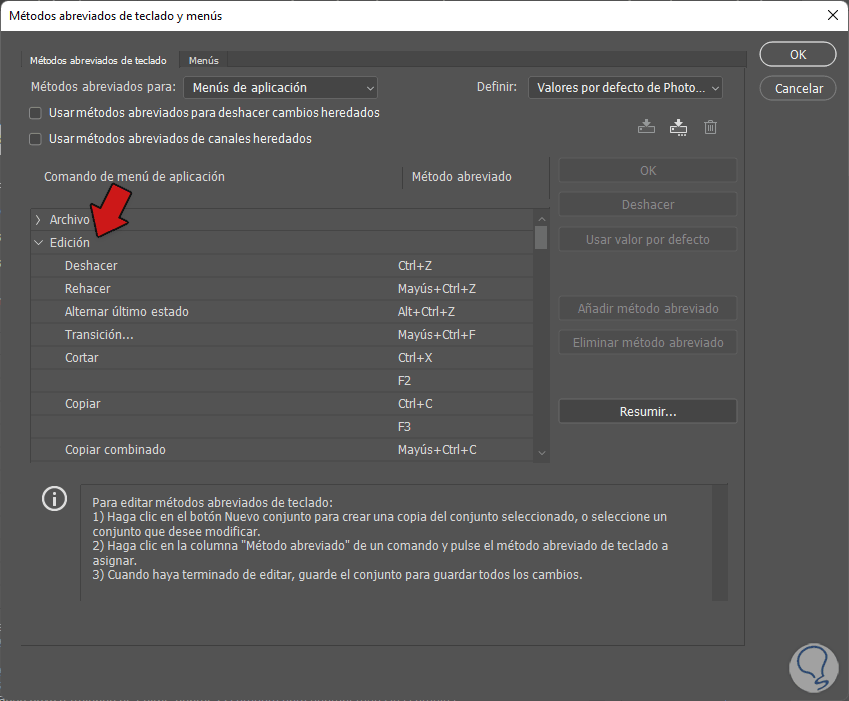The height and width of the screenshot is (701, 849).
Task: Click the Ctrl+C shortcut cell
Action: point(415,404)
